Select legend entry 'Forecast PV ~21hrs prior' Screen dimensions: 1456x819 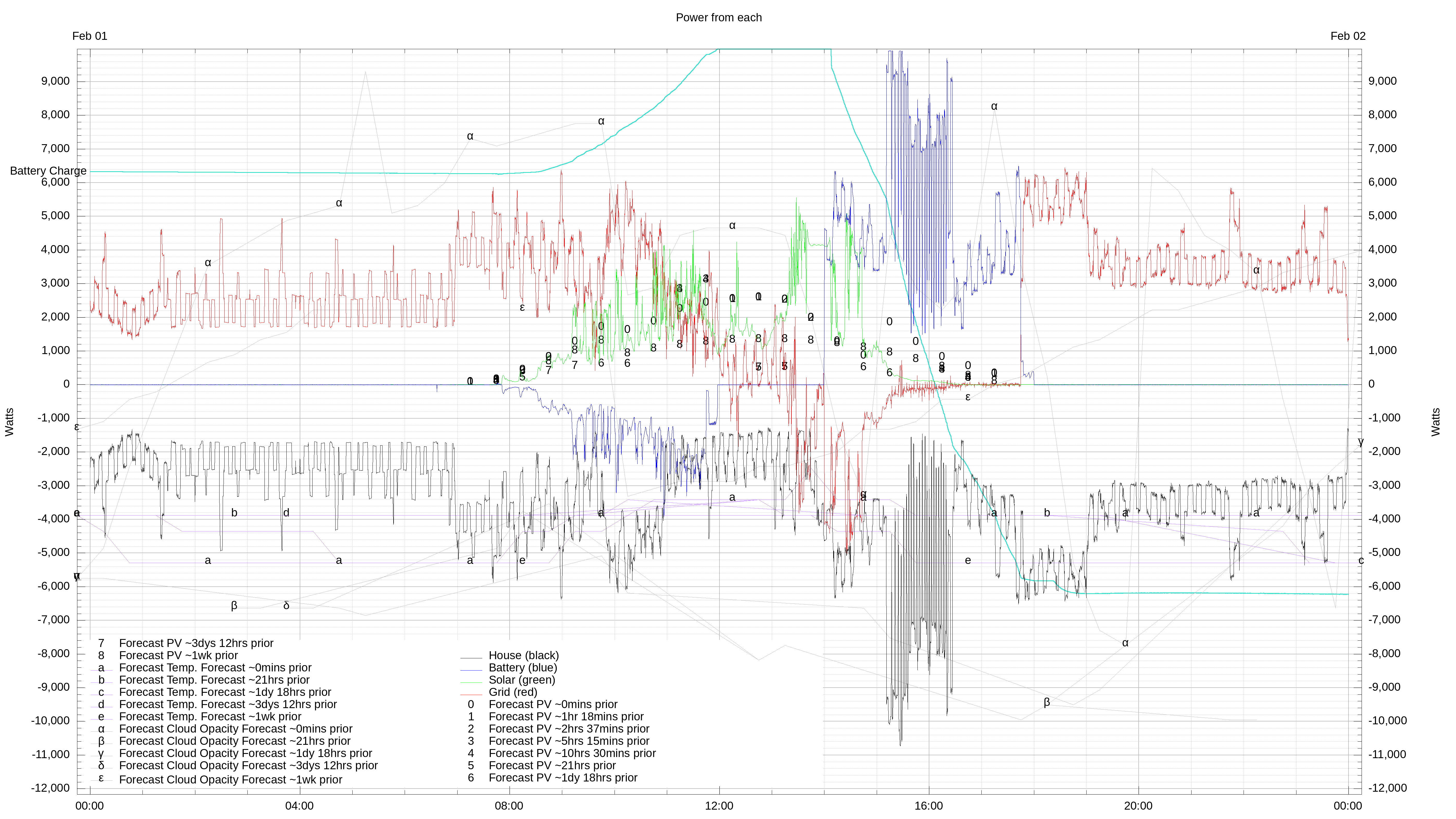(x=552, y=766)
